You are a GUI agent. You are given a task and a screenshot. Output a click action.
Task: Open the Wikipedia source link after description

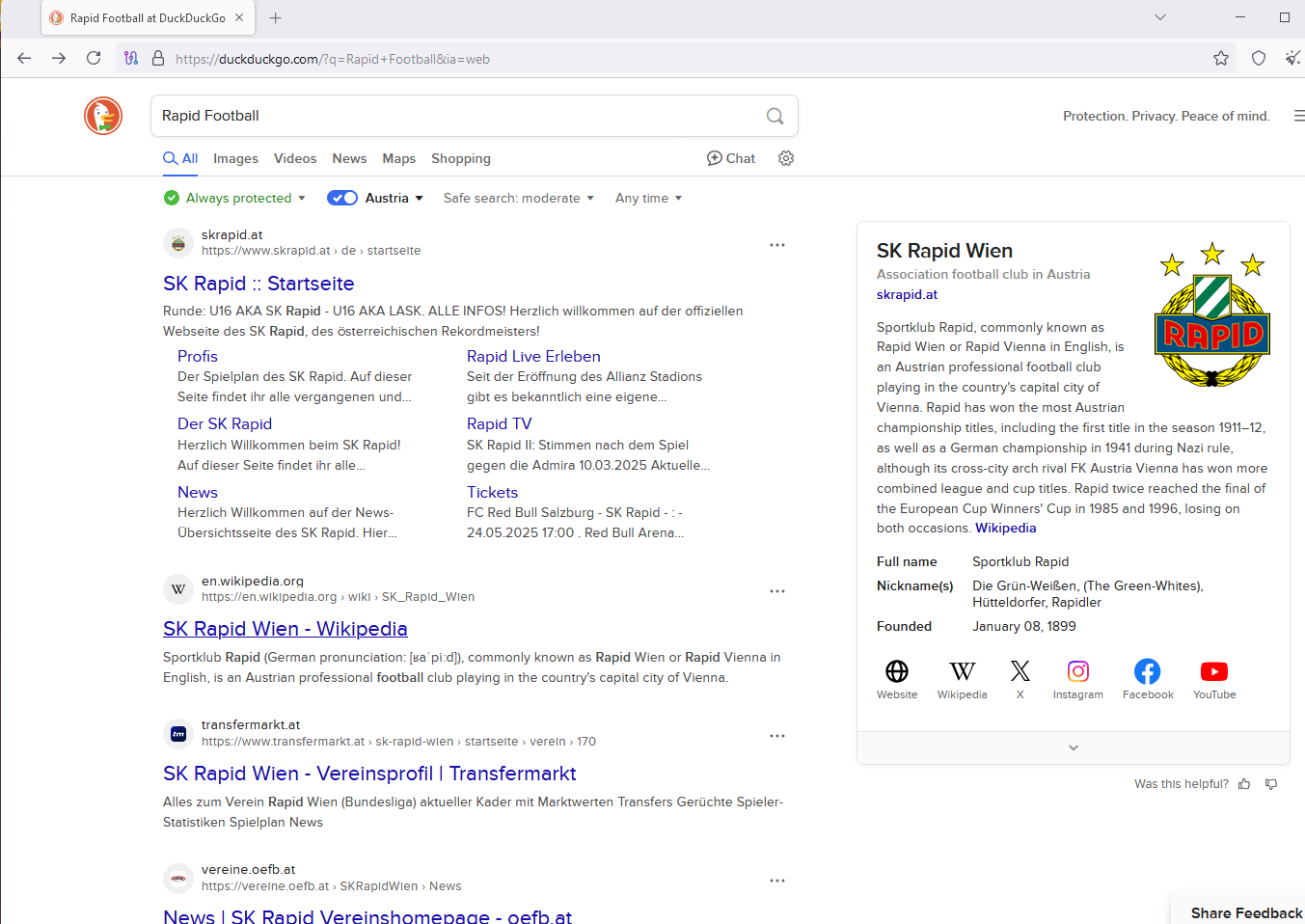pyautogui.click(x=1006, y=528)
